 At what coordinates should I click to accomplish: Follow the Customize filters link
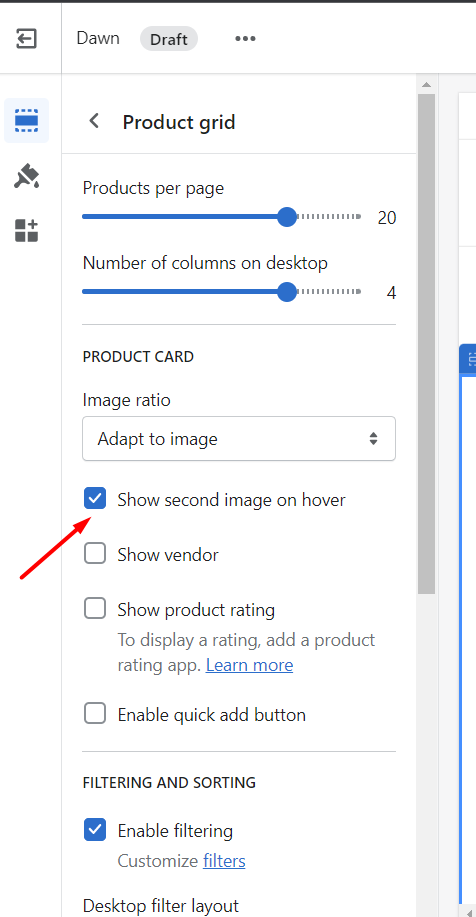coord(224,861)
